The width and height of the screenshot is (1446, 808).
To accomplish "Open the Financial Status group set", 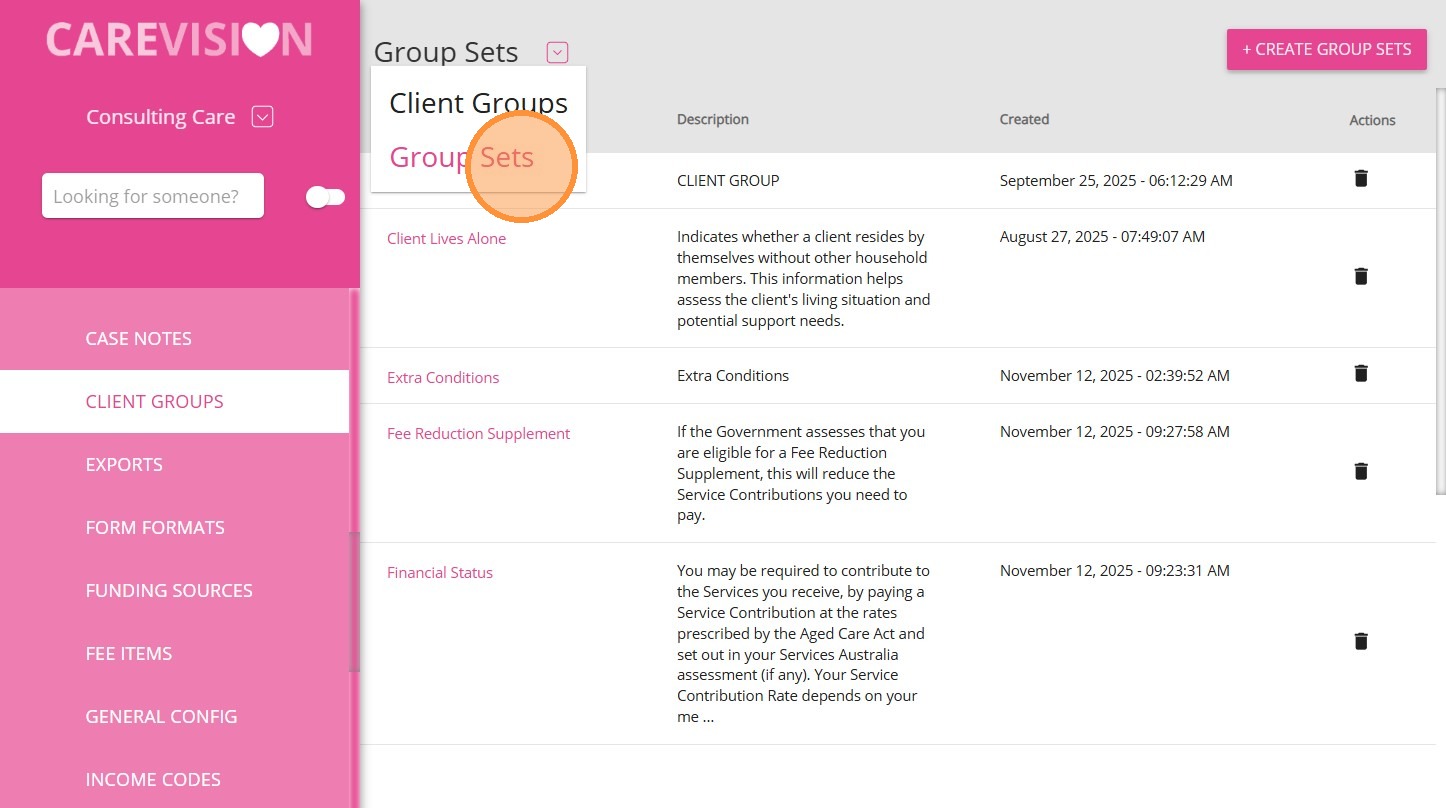I will click(x=440, y=573).
